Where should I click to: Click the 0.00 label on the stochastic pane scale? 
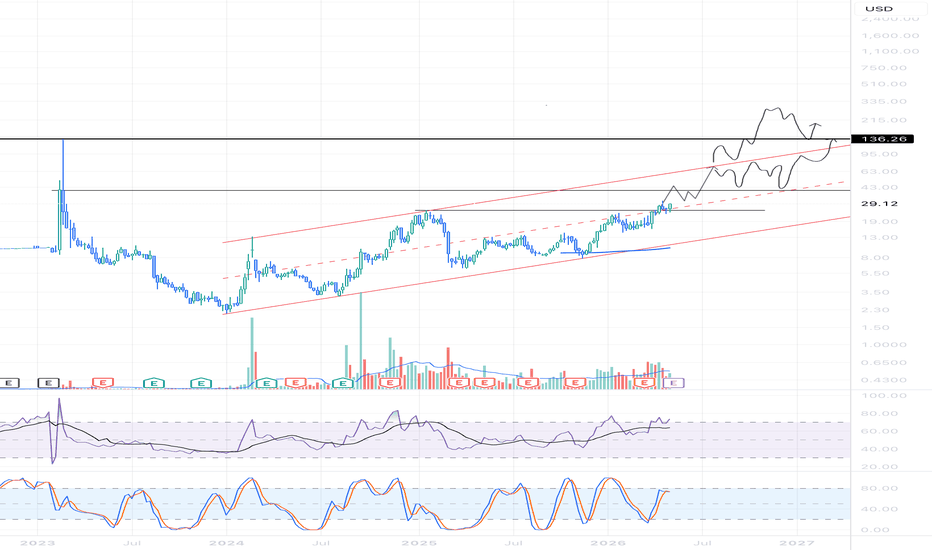(x=876, y=530)
